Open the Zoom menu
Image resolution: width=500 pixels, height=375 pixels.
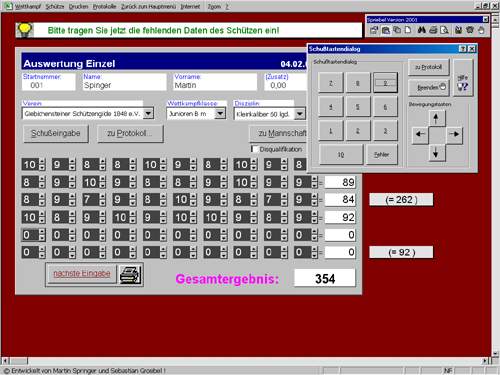click(214, 6)
